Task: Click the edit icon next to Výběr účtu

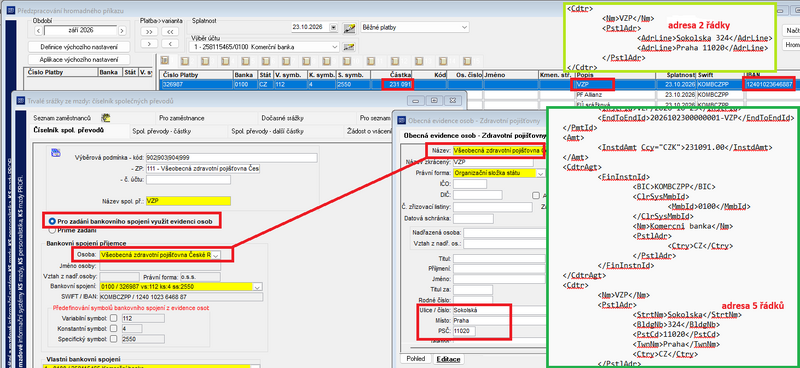Action: click(x=349, y=47)
